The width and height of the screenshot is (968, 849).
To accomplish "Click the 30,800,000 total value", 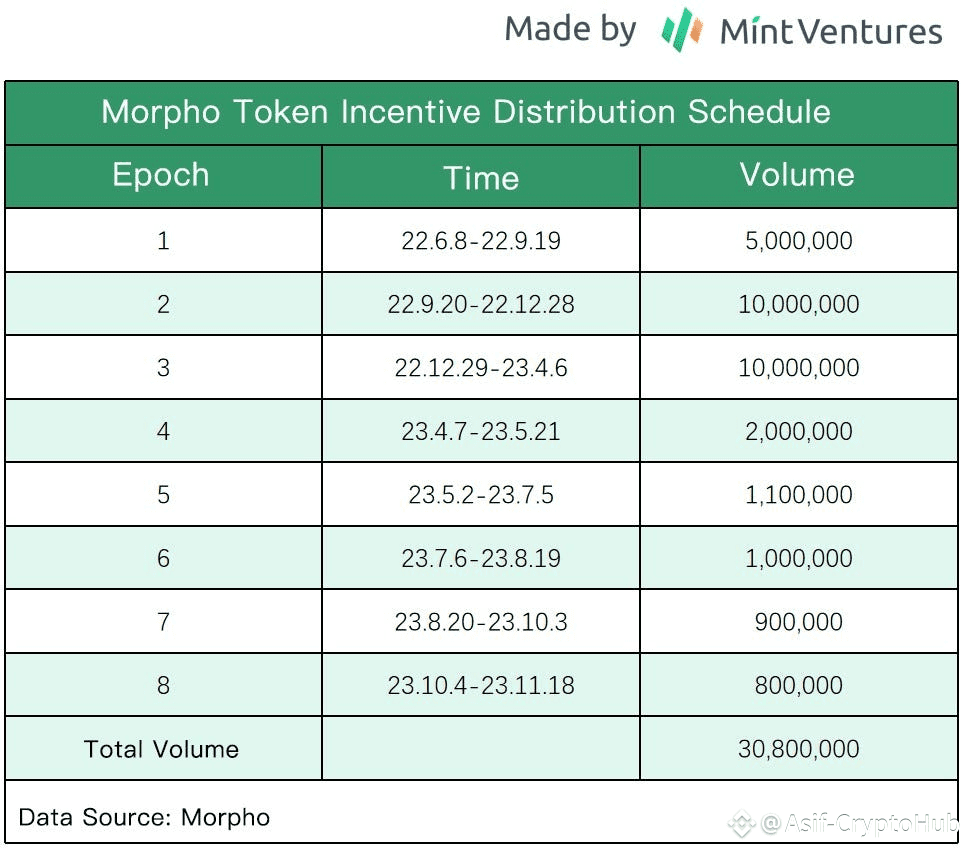I will click(x=799, y=749).
